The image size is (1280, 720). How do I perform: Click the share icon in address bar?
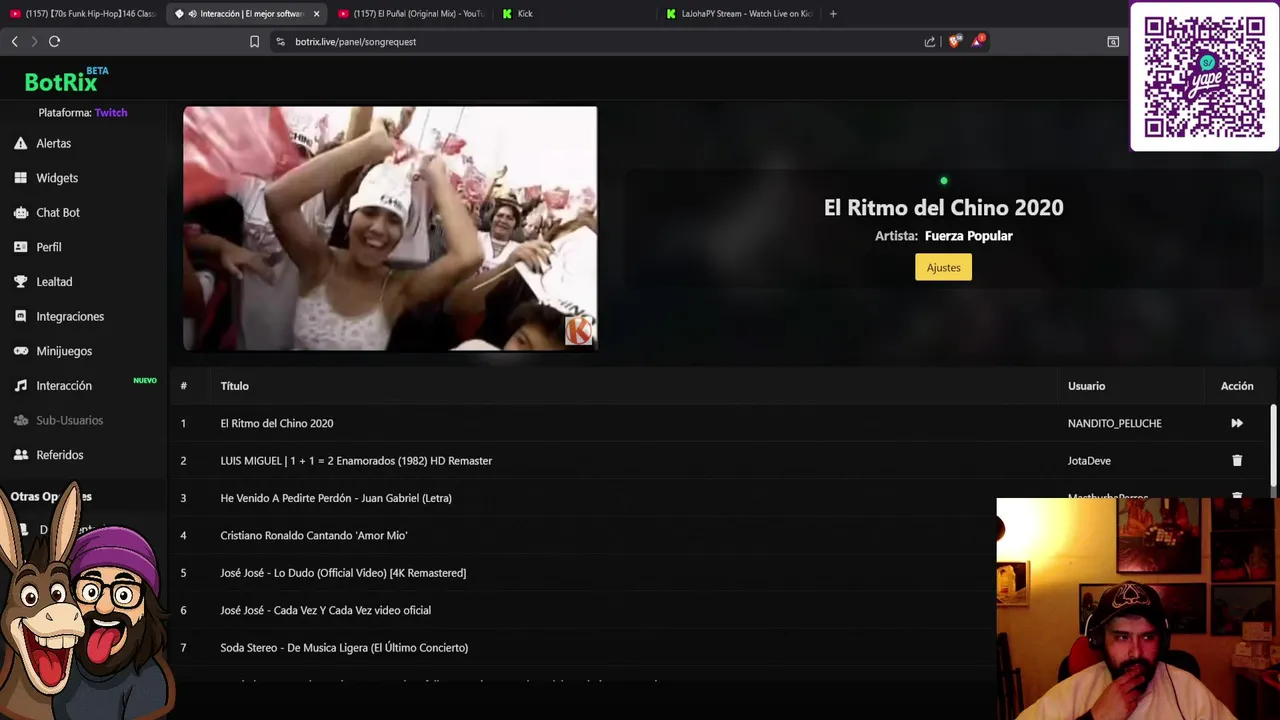[x=930, y=42]
